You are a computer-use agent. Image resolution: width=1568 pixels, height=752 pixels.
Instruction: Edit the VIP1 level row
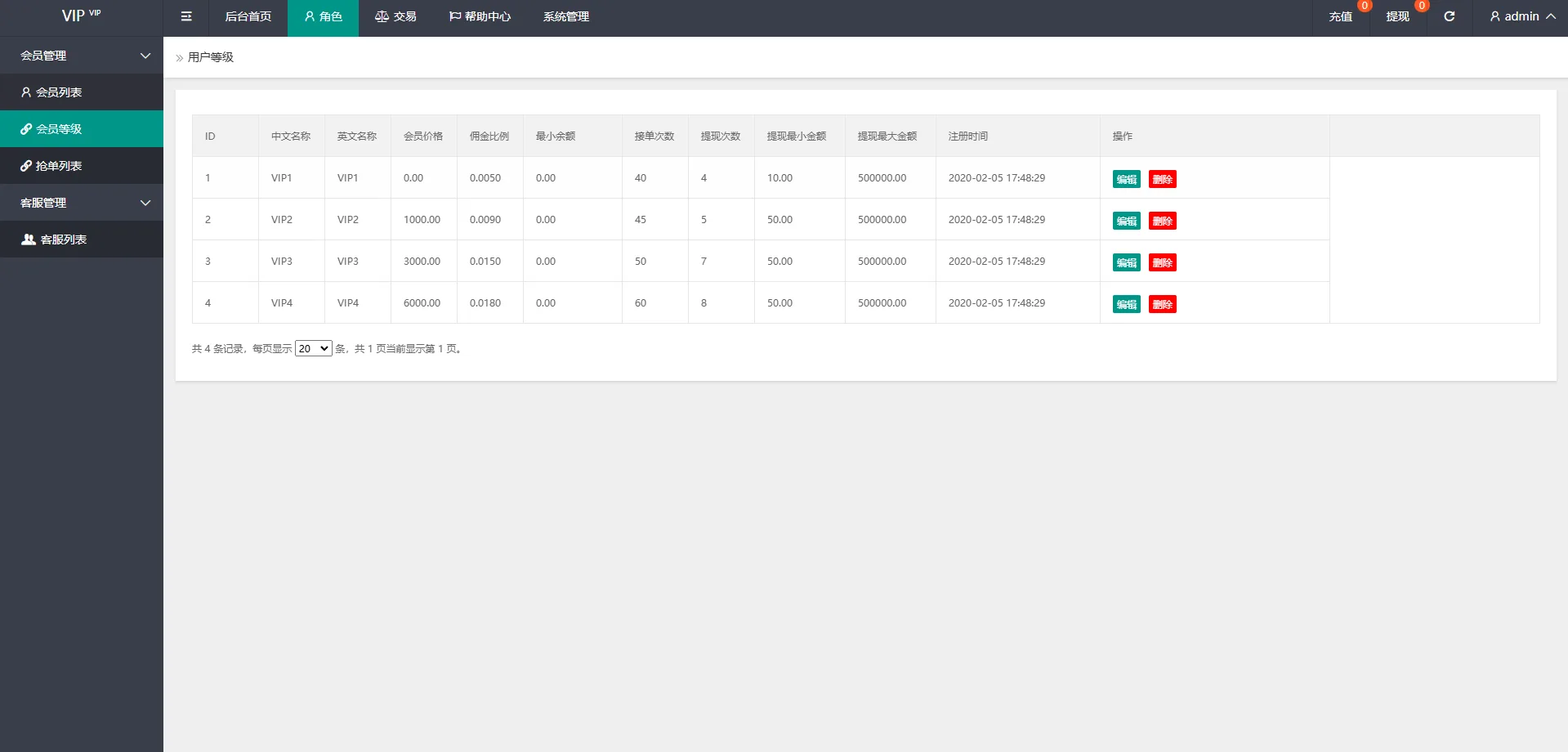[1126, 180]
